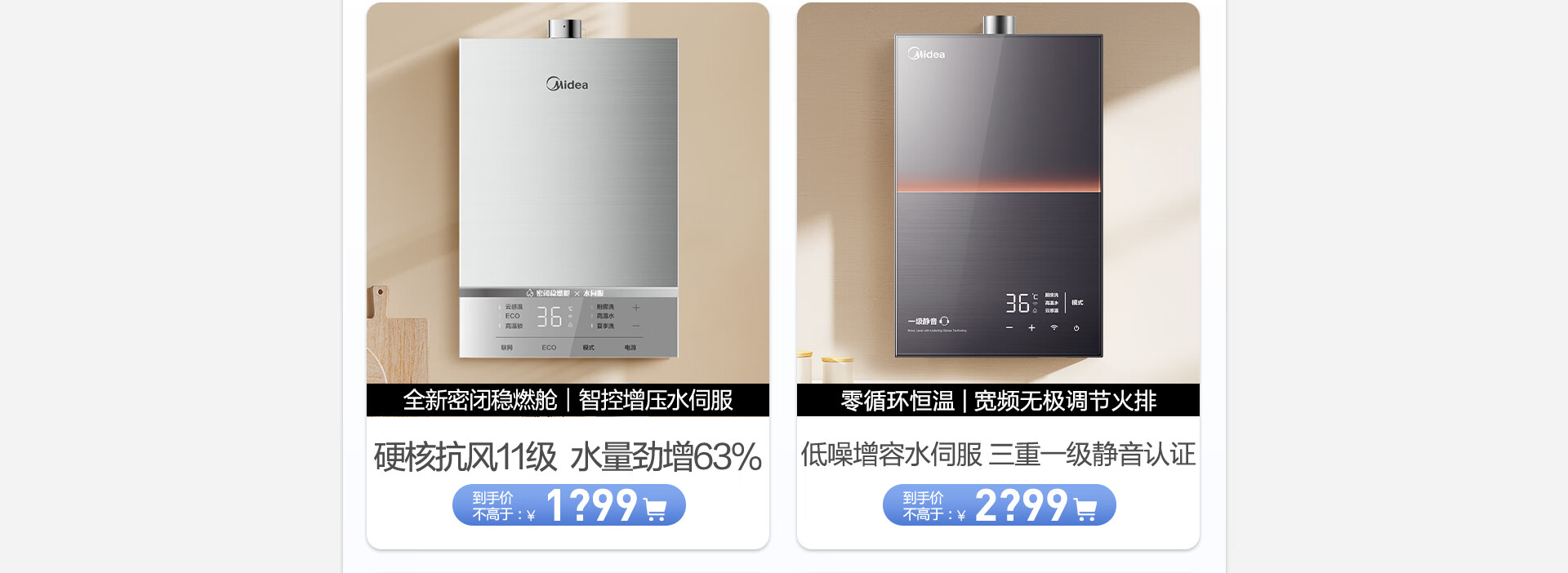
Task: Click the Midea logo on the dark water heater
Action: [x=926, y=54]
